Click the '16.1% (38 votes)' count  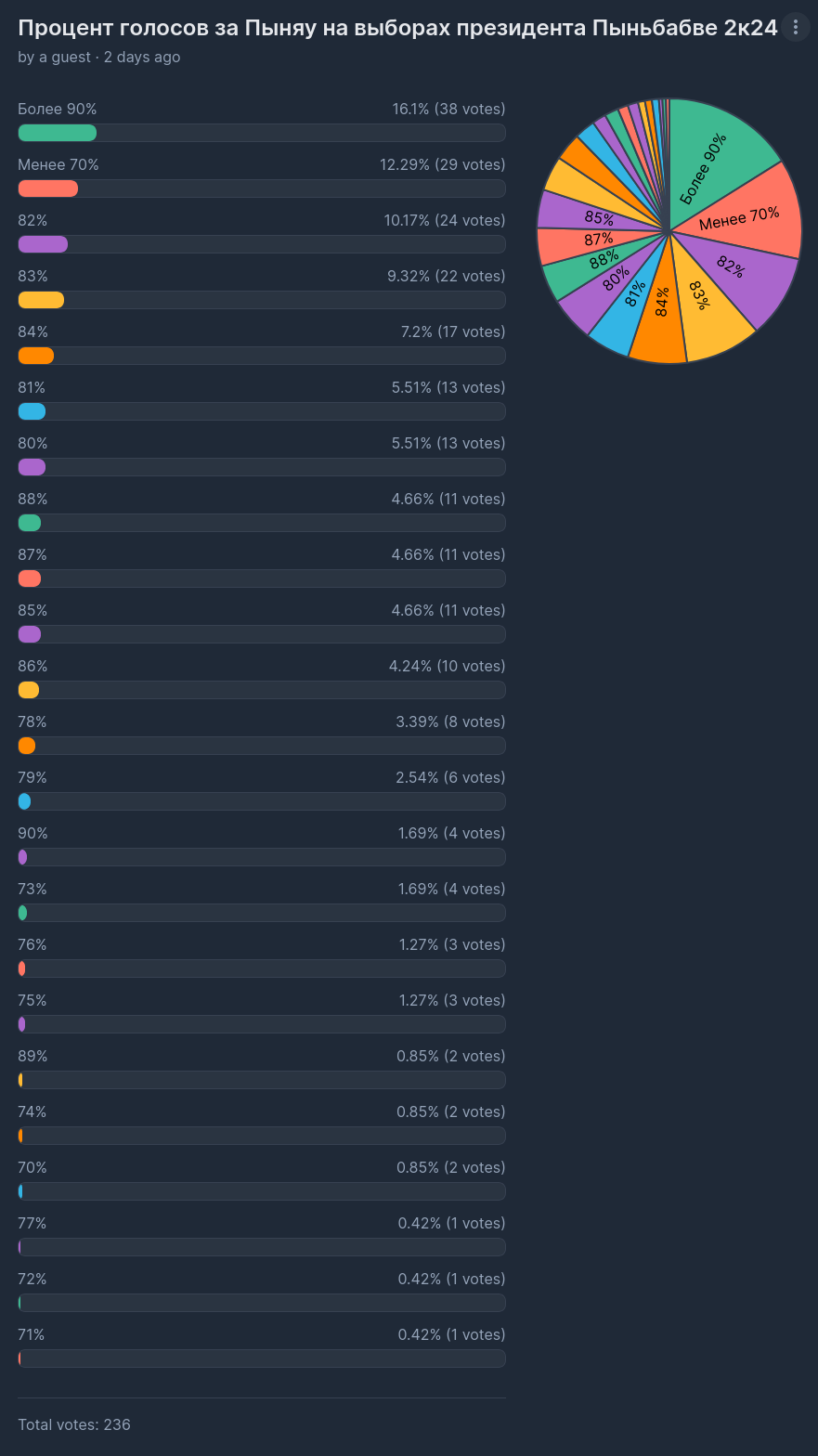point(448,110)
